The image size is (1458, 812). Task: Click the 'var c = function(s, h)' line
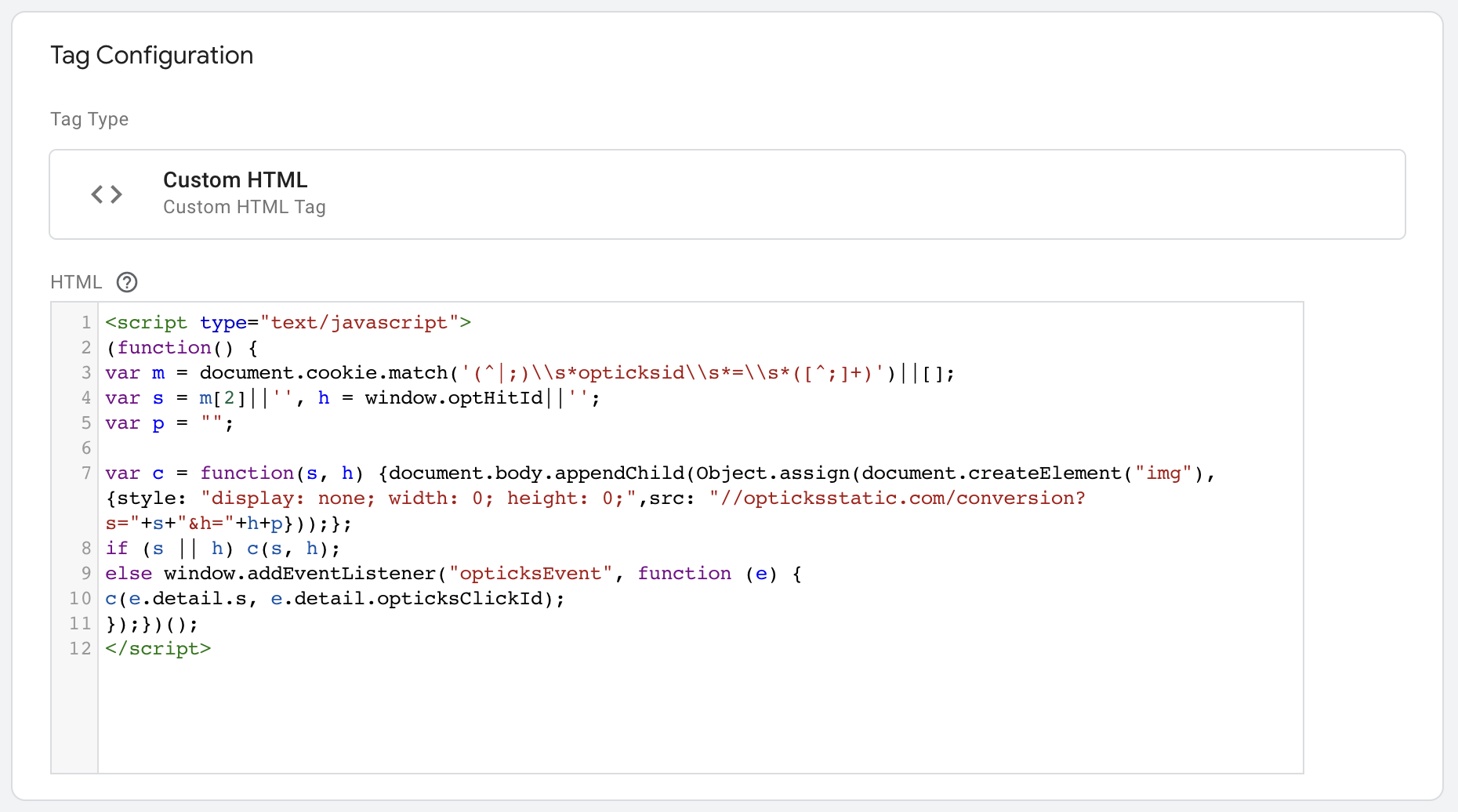[660, 473]
